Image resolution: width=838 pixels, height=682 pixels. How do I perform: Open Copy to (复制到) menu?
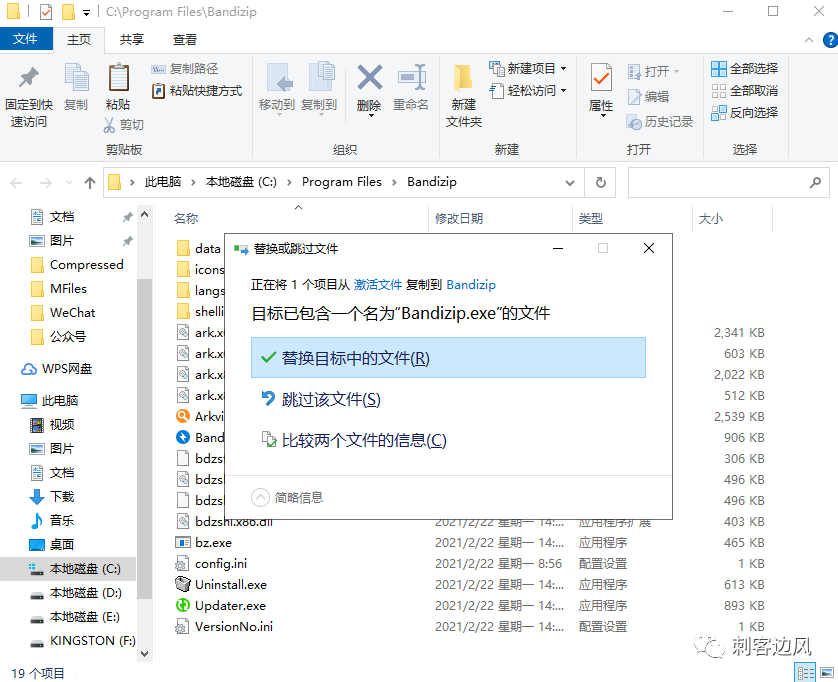(x=319, y=89)
